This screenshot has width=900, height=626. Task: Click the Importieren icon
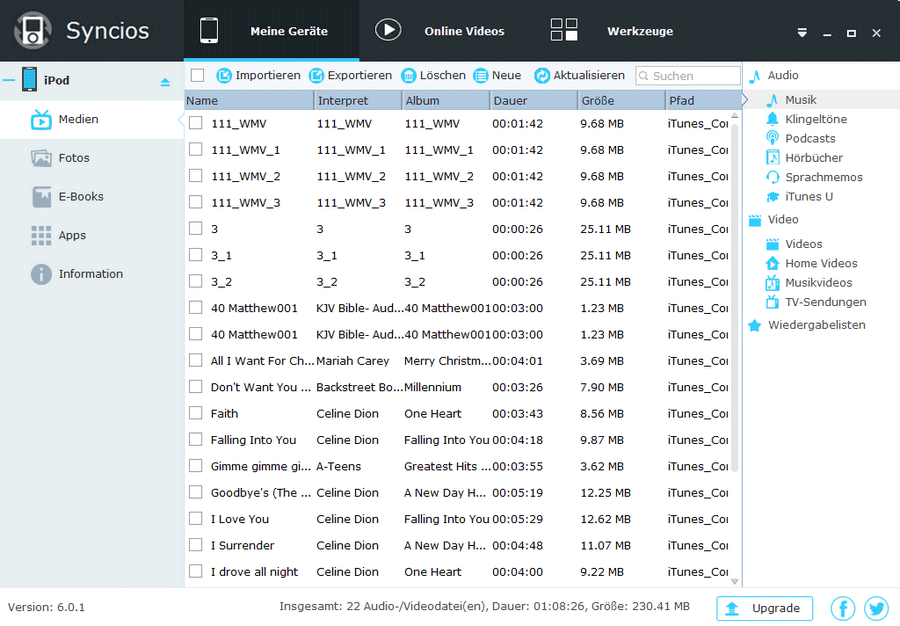(x=224, y=75)
